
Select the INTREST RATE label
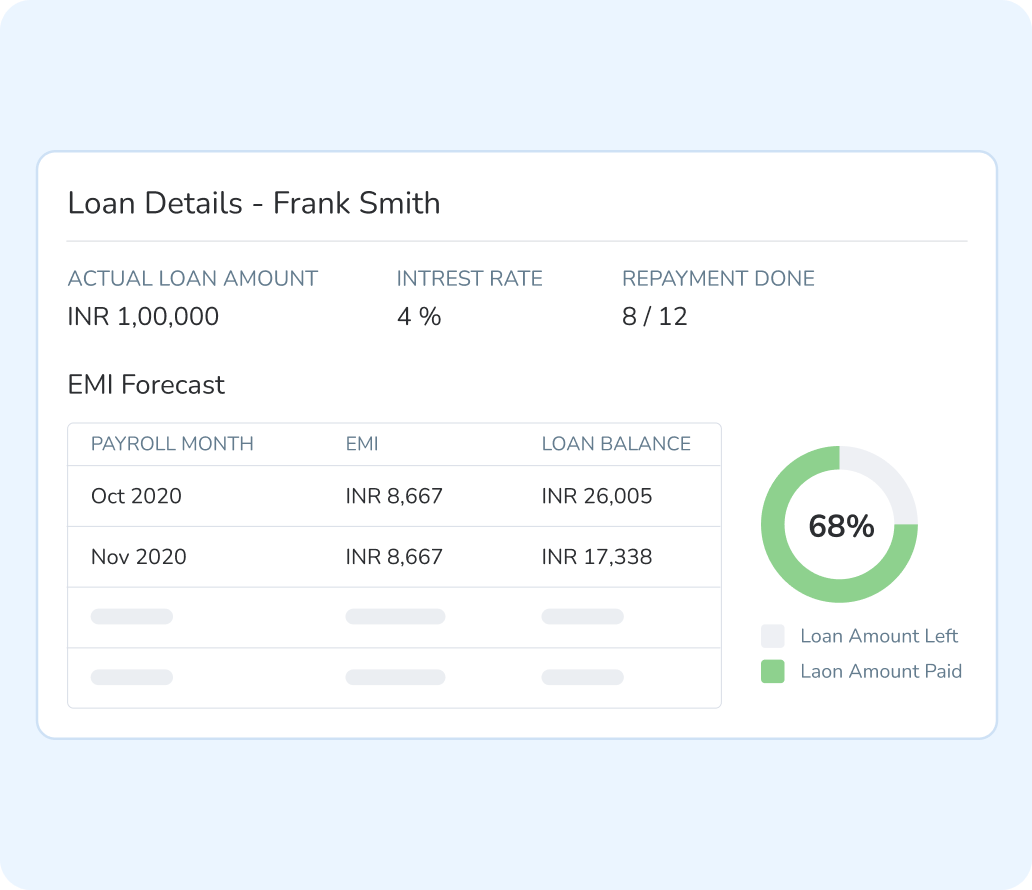(469, 278)
